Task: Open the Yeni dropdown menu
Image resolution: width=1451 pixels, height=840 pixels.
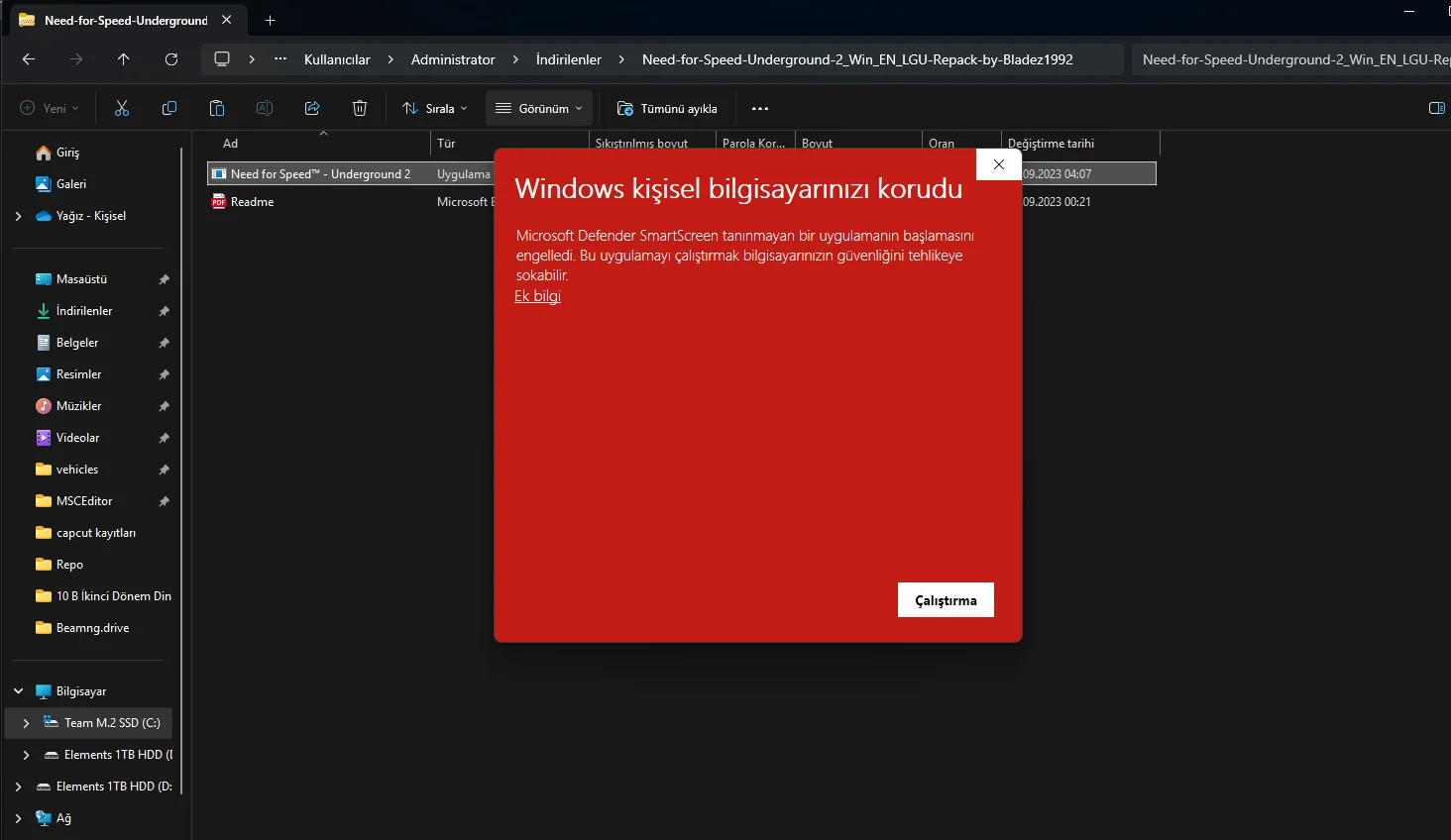Action: click(x=50, y=108)
